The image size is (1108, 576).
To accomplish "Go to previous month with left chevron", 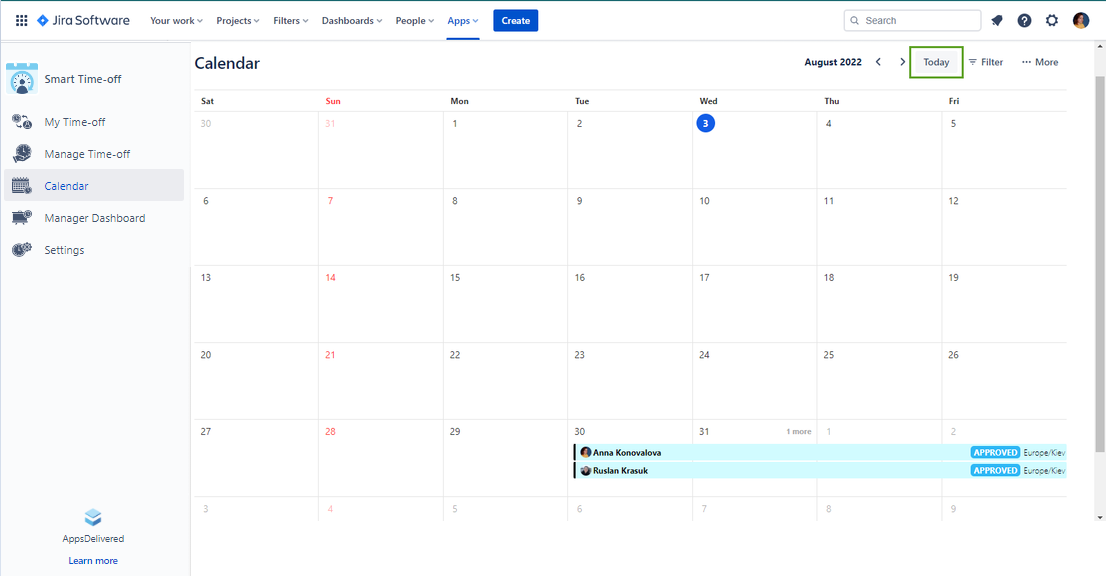I will coord(878,62).
